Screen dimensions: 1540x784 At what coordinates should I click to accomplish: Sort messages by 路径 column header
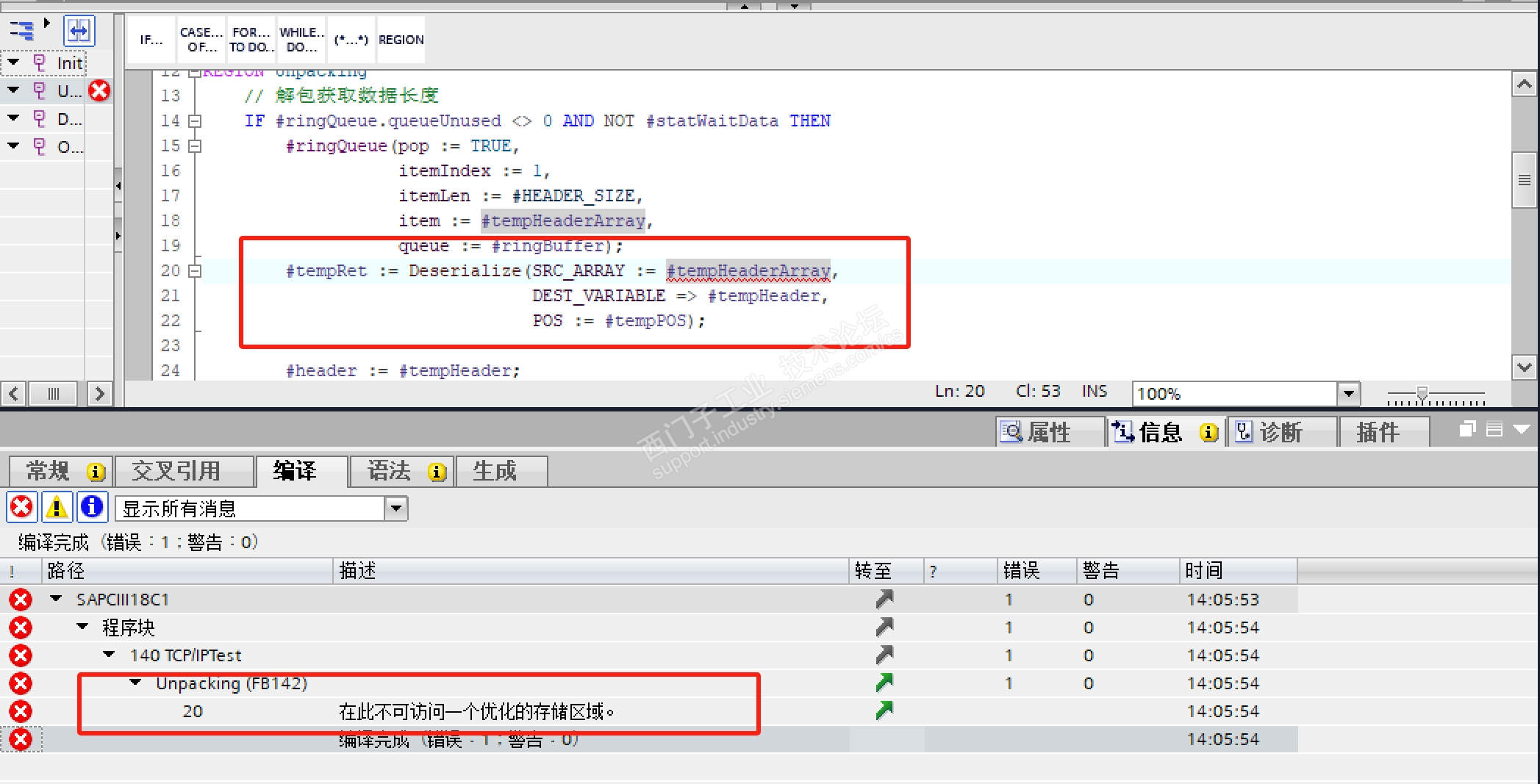(x=187, y=570)
